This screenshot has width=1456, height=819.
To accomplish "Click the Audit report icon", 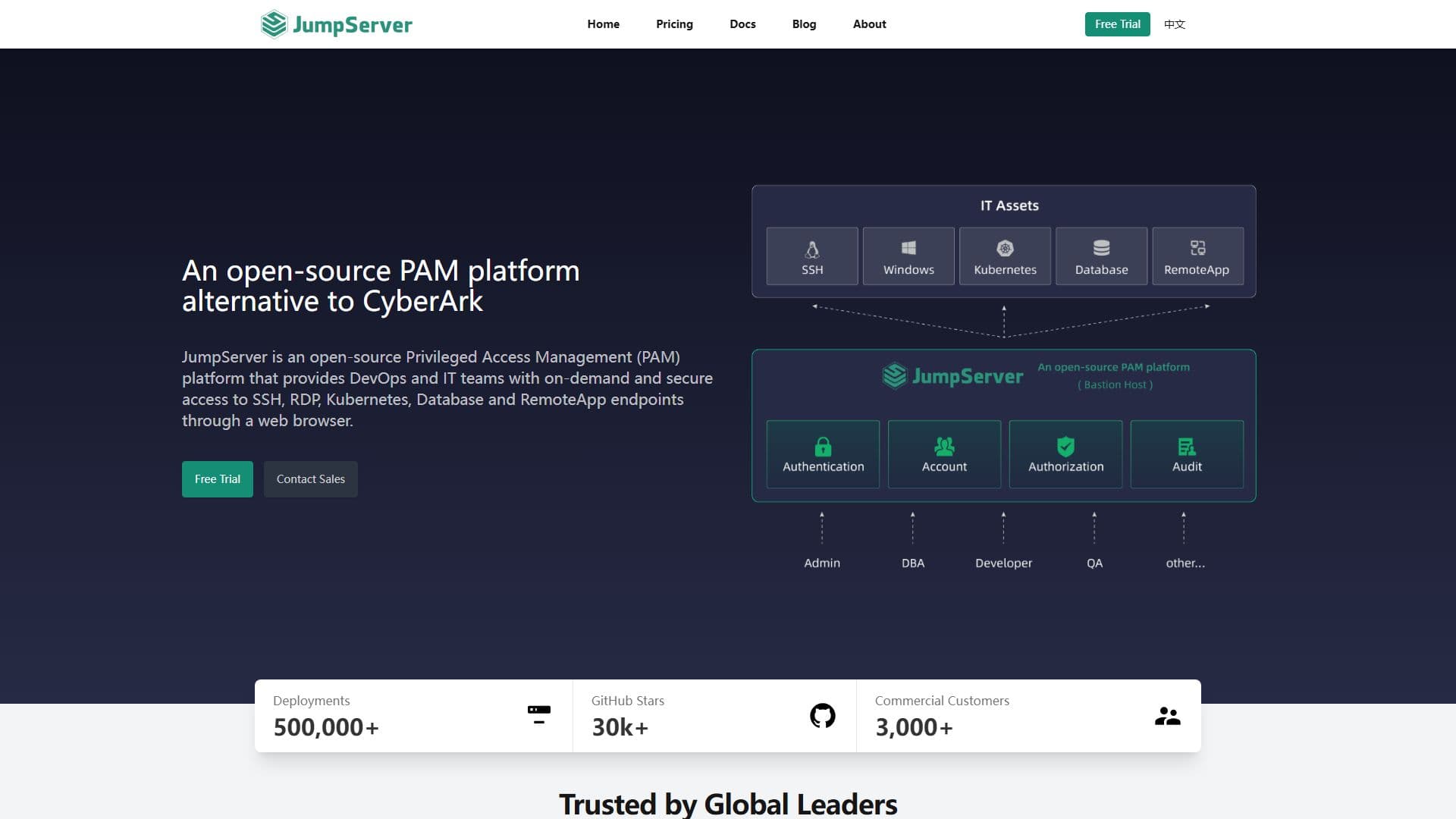I will 1187,446.
